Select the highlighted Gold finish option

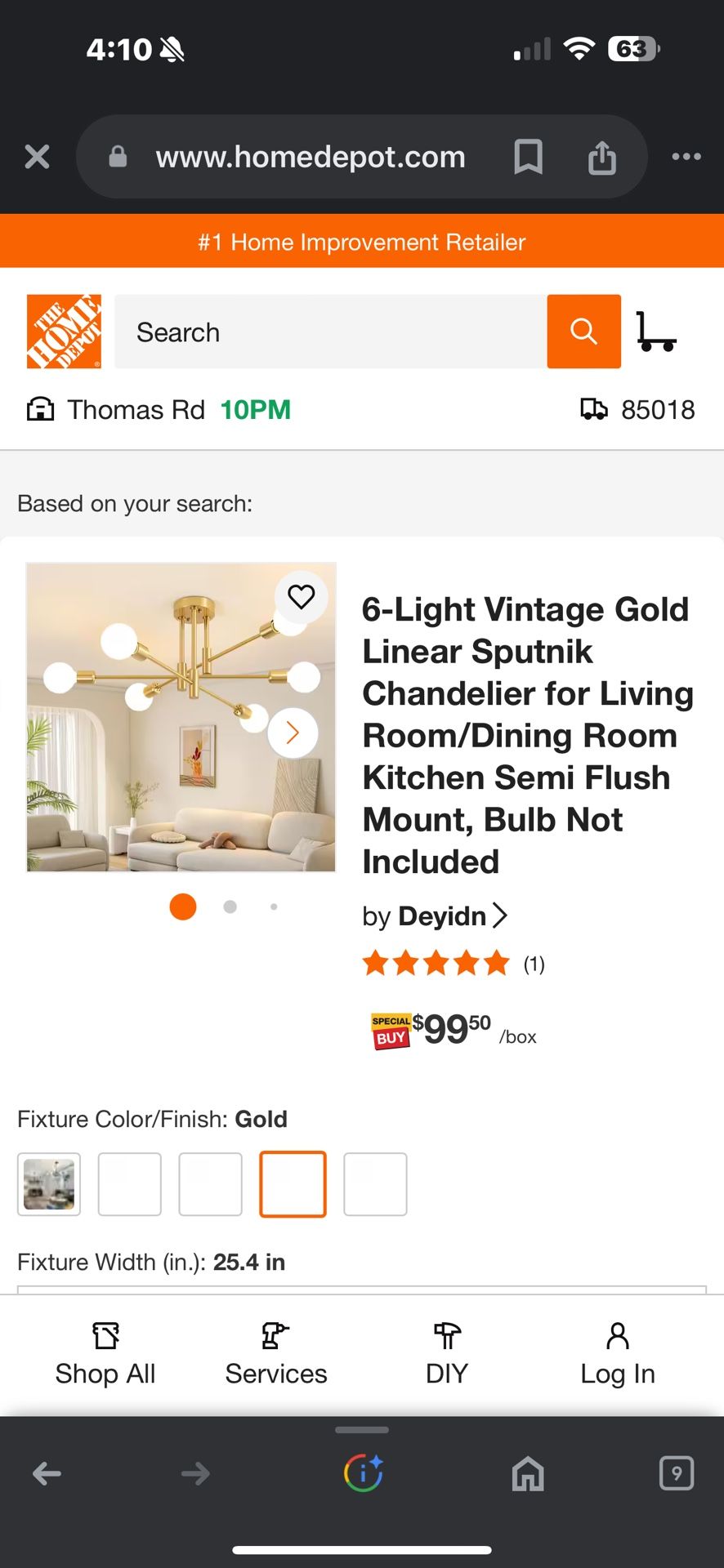pyautogui.click(x=293, y=1184)
